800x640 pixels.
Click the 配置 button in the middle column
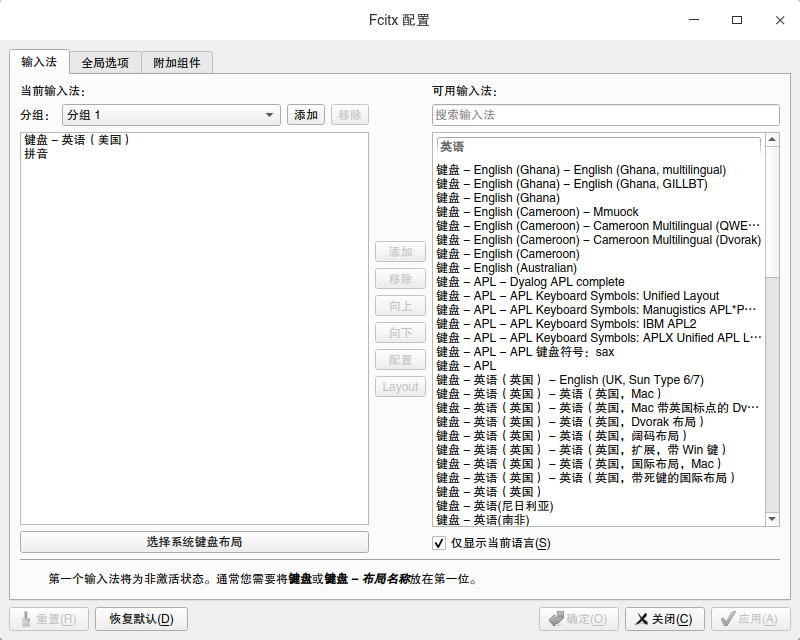tap(400, 359)
